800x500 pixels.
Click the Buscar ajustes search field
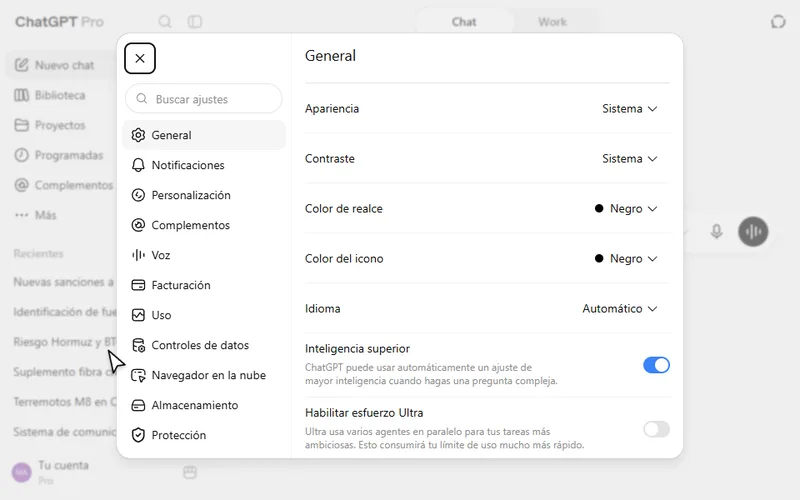(204, 99)
